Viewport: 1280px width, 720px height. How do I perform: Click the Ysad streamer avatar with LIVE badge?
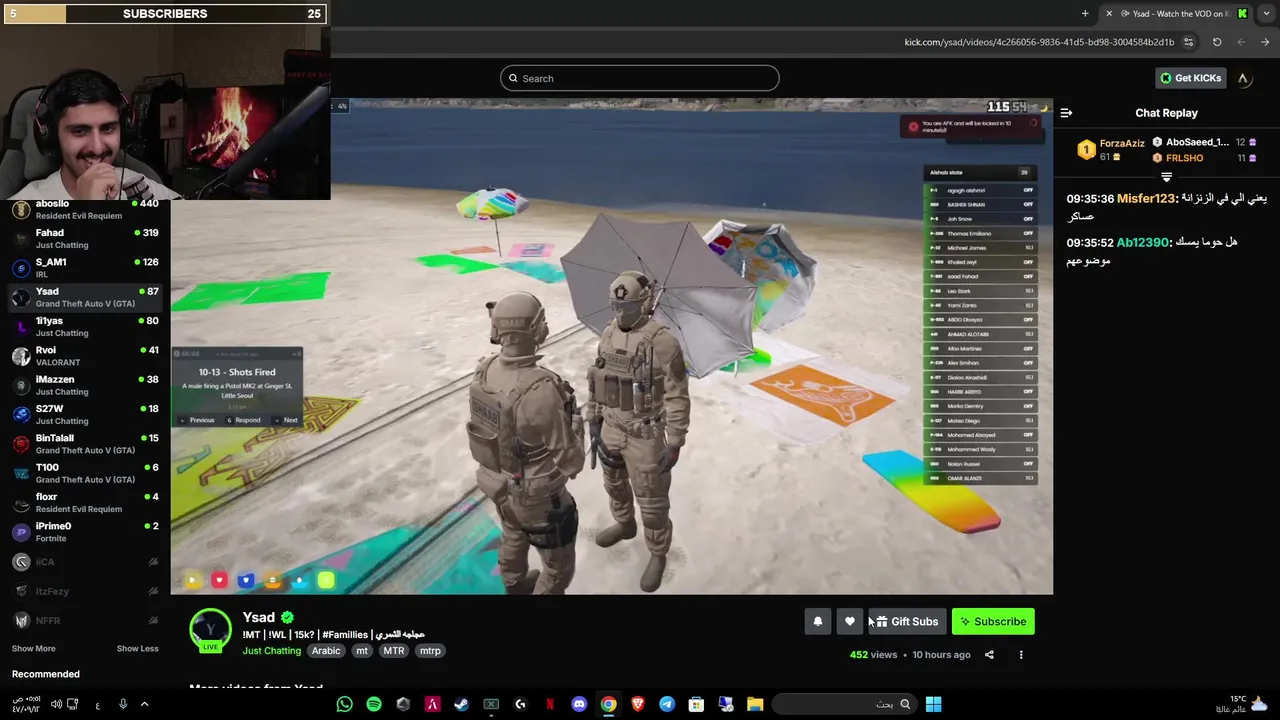(x=211, y=631)
